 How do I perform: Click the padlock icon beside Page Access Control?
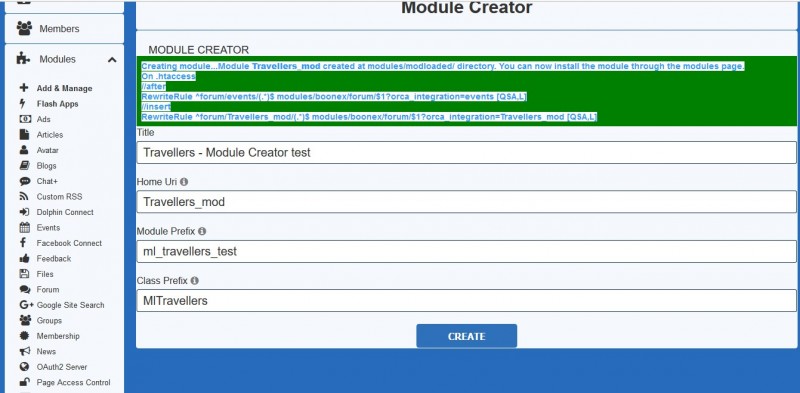point(24,382)
